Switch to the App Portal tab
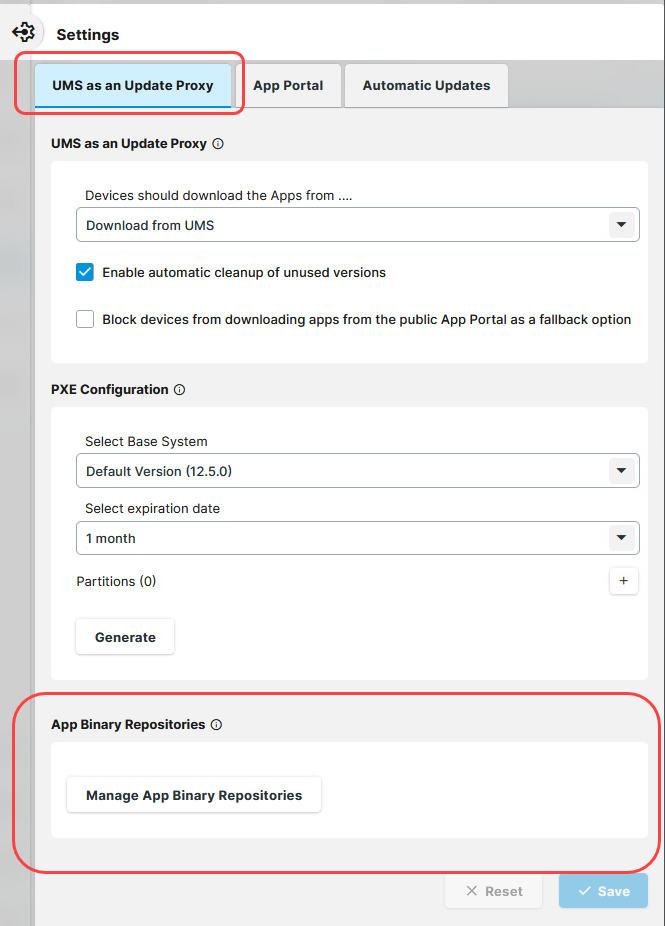This screenshot has width=665, height=926. click(x=288, y=86)
